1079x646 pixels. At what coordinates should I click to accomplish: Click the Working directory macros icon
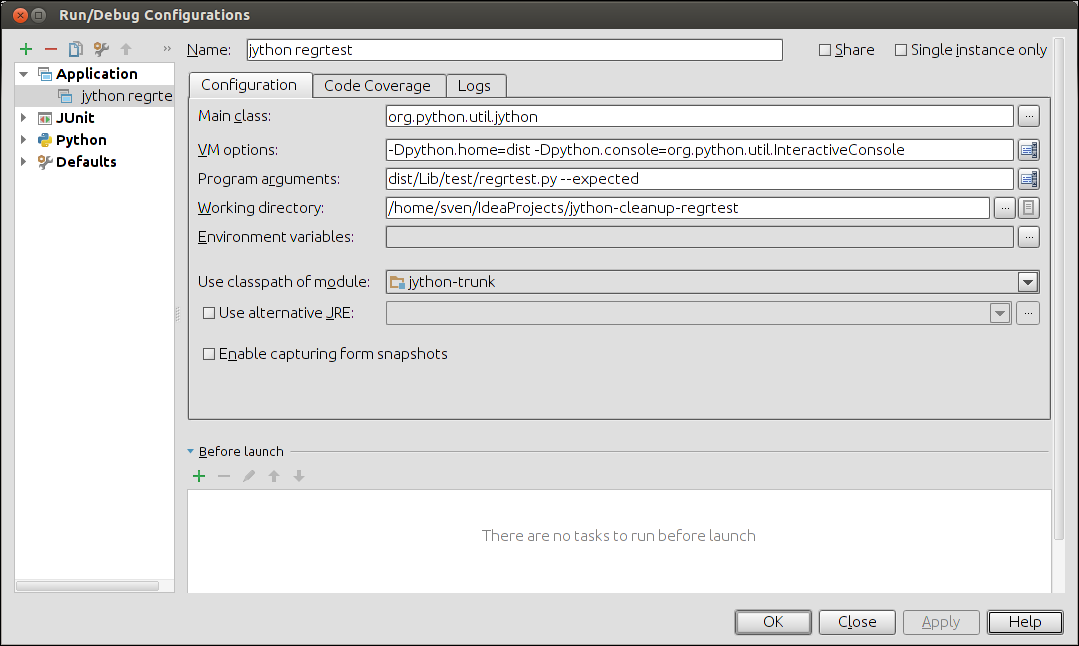(x=1029, y=208)
